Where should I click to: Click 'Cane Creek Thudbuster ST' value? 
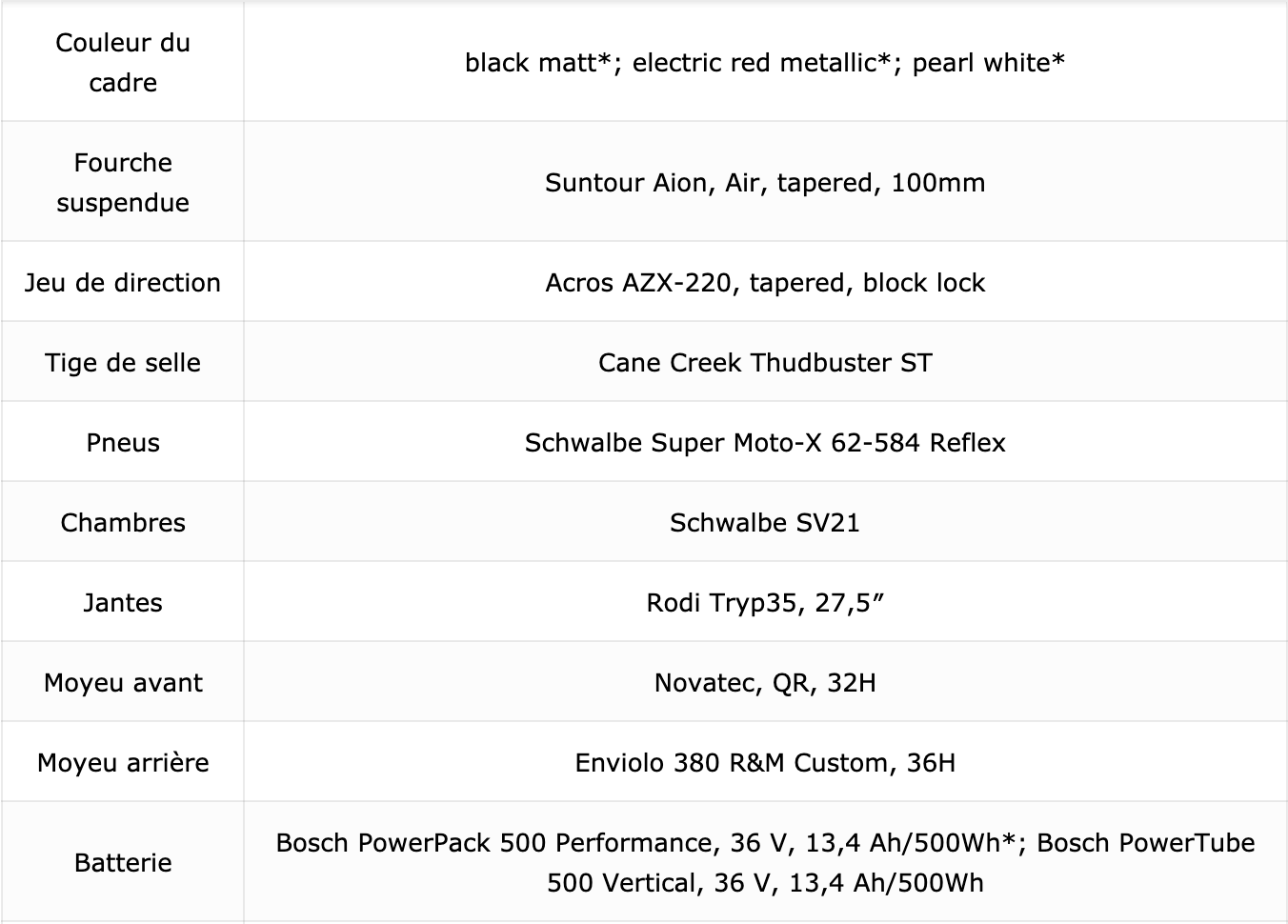765,363
